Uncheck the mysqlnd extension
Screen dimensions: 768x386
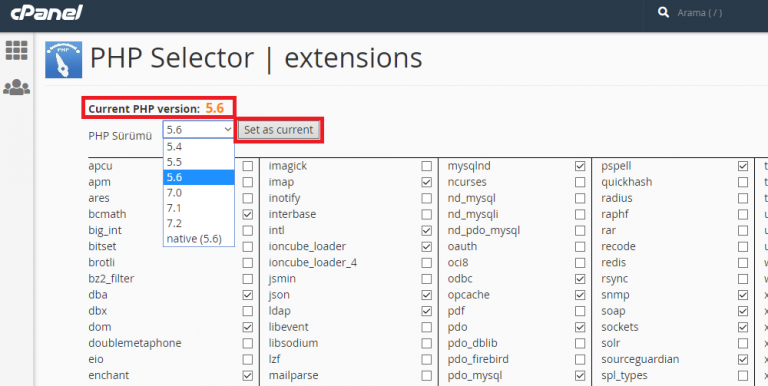(x=580, y=166)
